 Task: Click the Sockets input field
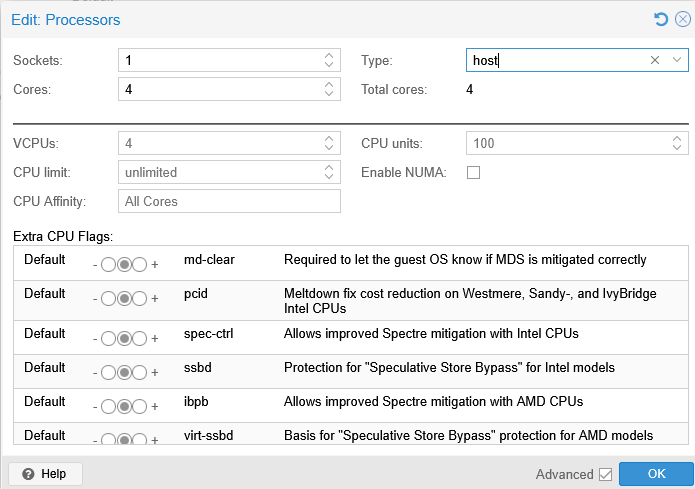[218, 61]
